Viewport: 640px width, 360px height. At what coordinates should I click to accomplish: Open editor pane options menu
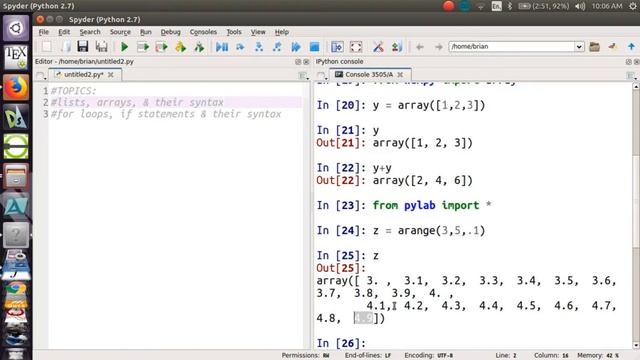point(303,76)
